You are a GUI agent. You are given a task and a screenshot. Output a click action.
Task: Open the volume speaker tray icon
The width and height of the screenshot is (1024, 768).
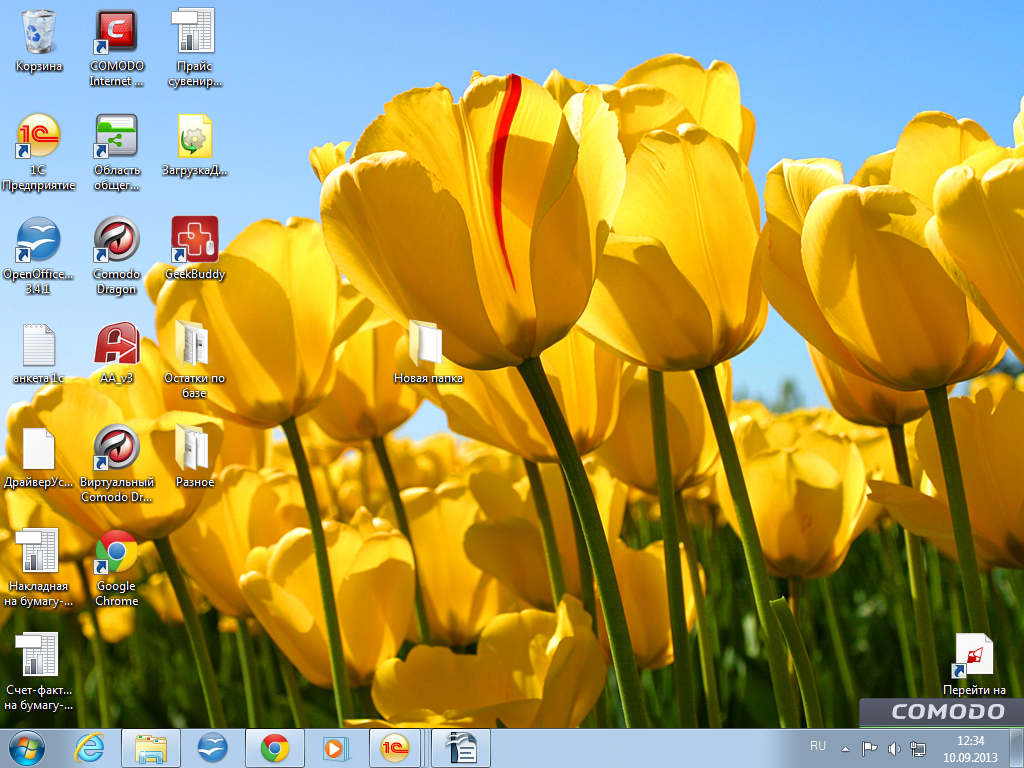pyautogui.click(x=893, y=748)
